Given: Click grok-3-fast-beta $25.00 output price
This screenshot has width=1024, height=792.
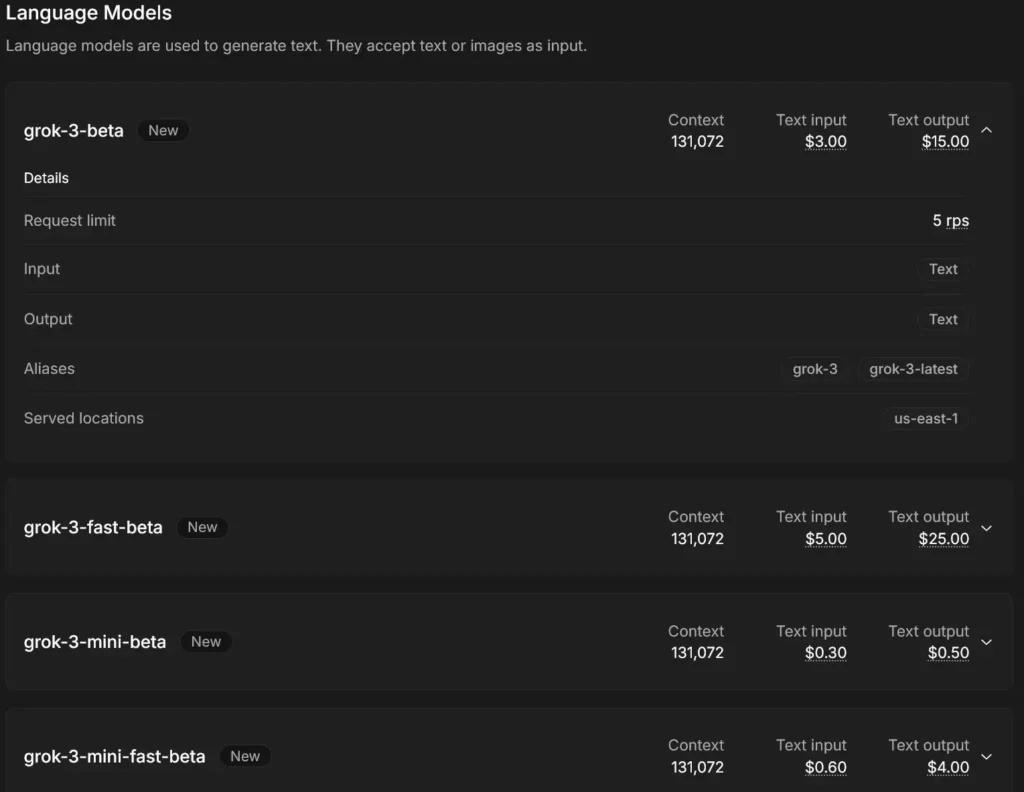Looking at the screenshot, I should coord(944,539).
